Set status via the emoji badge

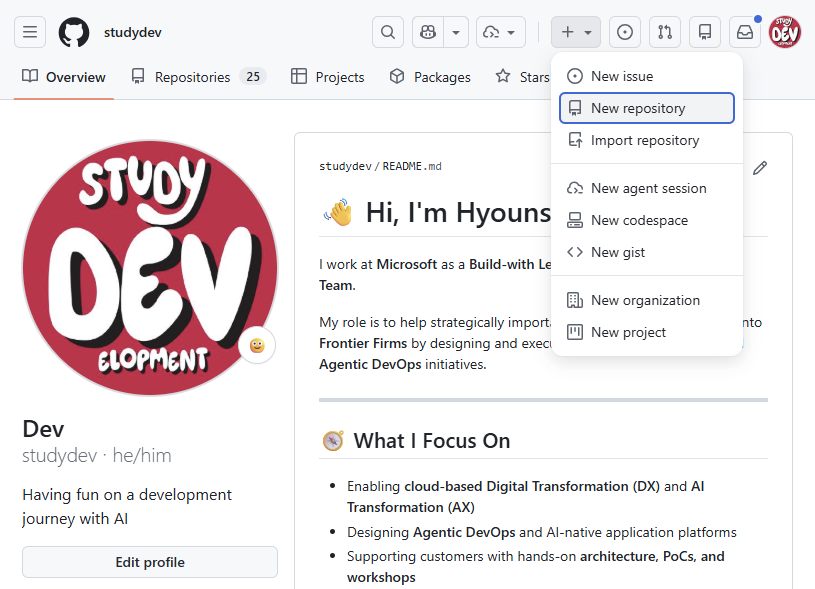[257, 345]
